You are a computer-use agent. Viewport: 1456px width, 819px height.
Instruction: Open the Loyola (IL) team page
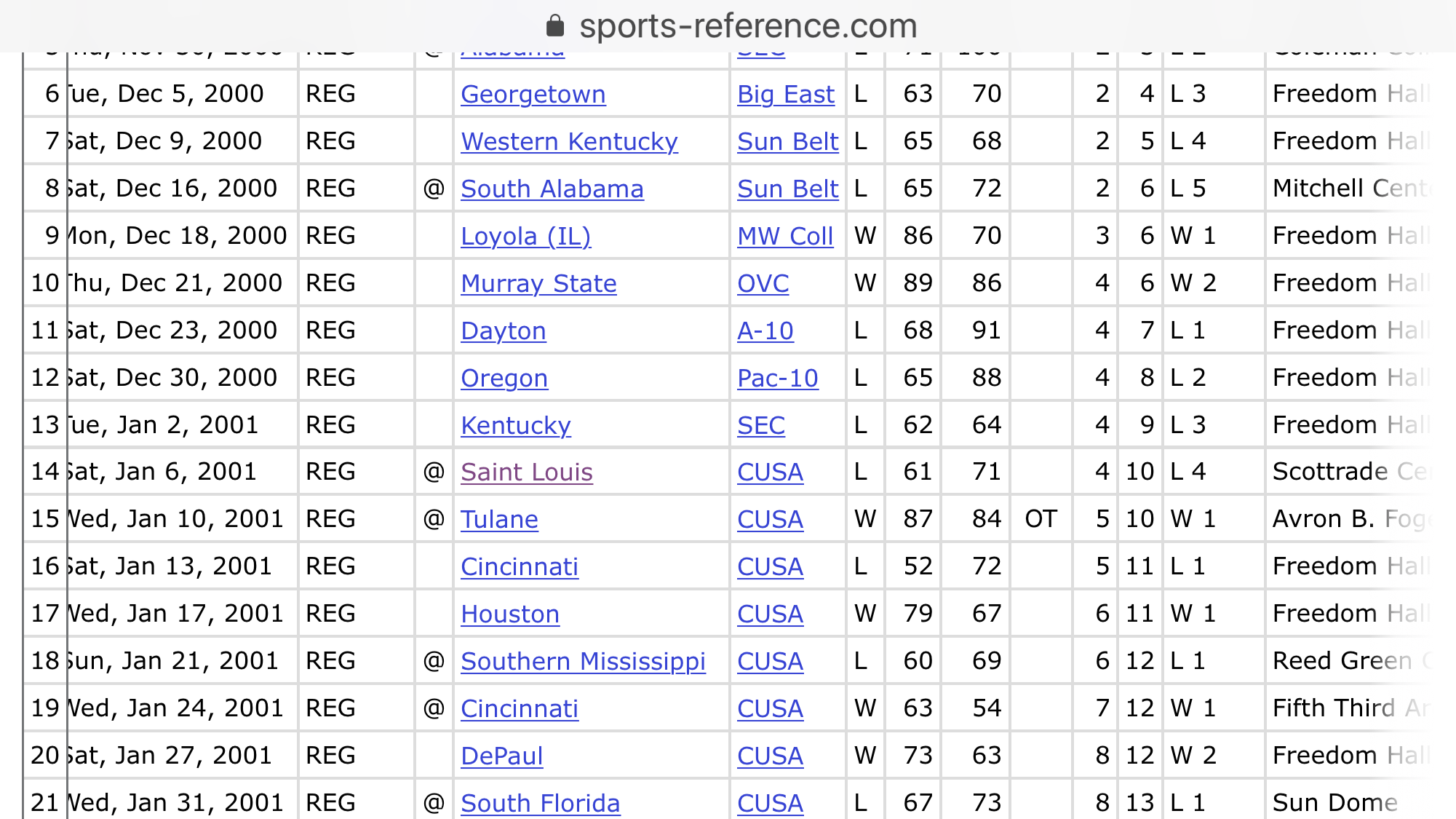click(x=526, y=236)
